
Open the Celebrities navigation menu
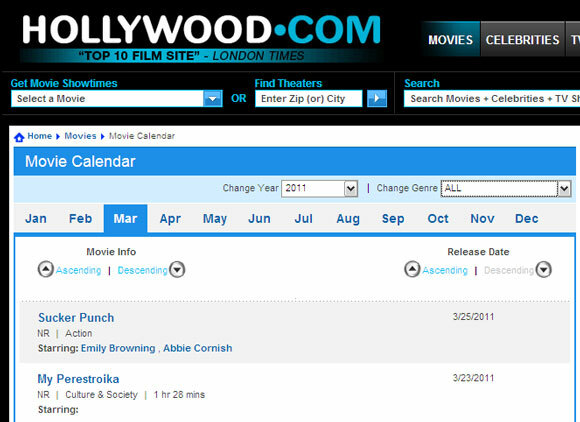522,39
